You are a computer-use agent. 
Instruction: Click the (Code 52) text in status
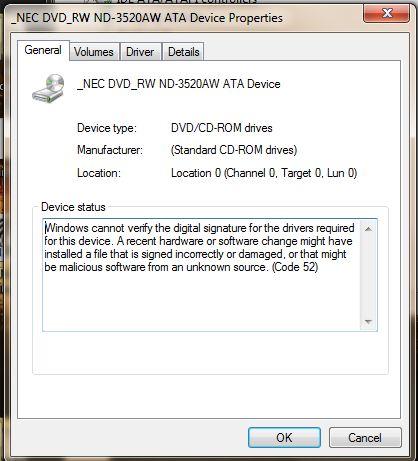[x=295, y=267]
